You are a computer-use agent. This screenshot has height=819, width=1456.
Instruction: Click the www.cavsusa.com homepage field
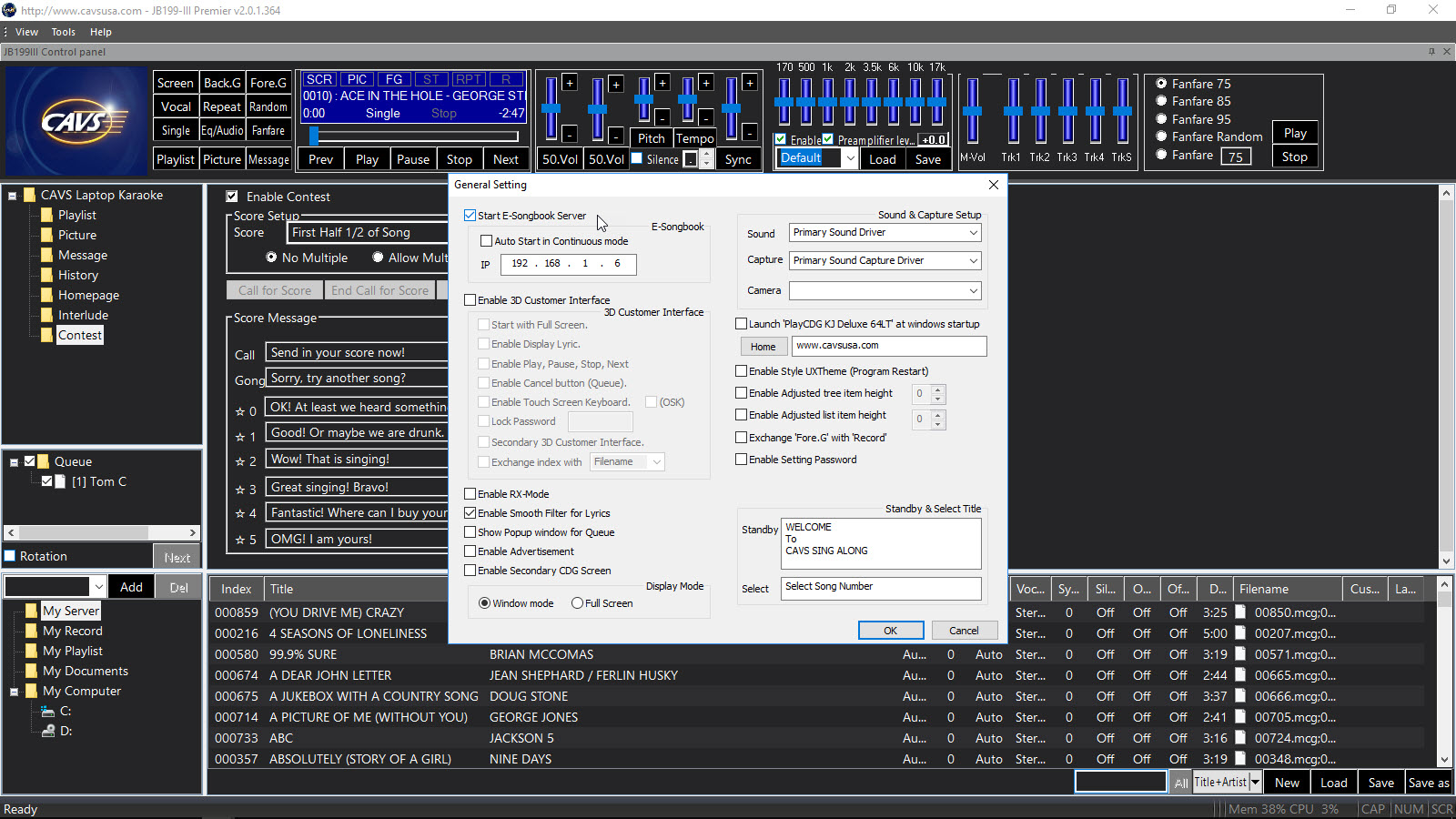click(889, 346)
